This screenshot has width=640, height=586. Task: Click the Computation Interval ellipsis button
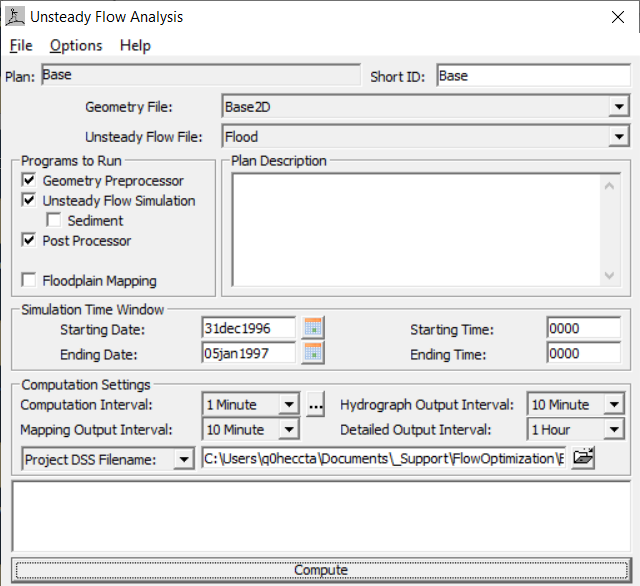click(316, 405)
